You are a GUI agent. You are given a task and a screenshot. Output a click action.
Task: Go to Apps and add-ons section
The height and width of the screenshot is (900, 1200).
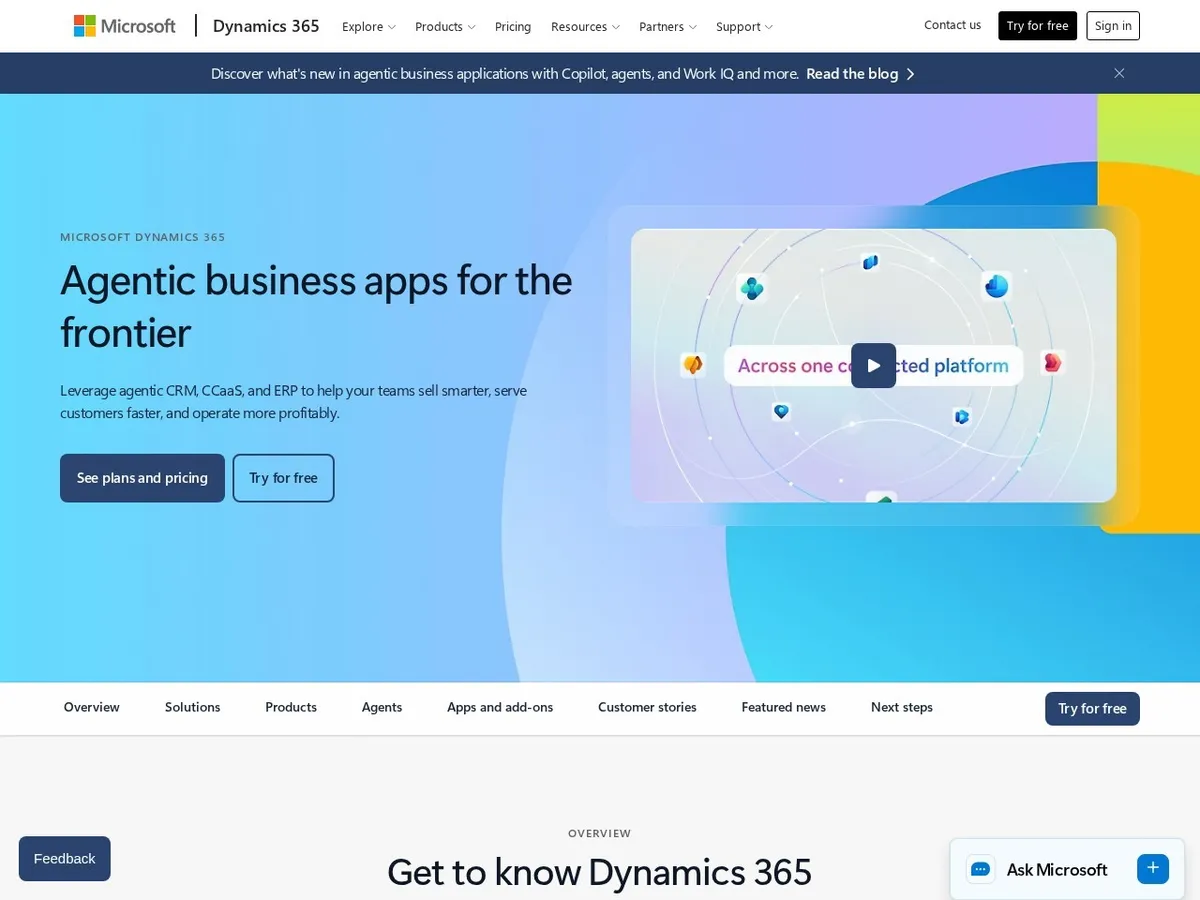coord(500,707)
